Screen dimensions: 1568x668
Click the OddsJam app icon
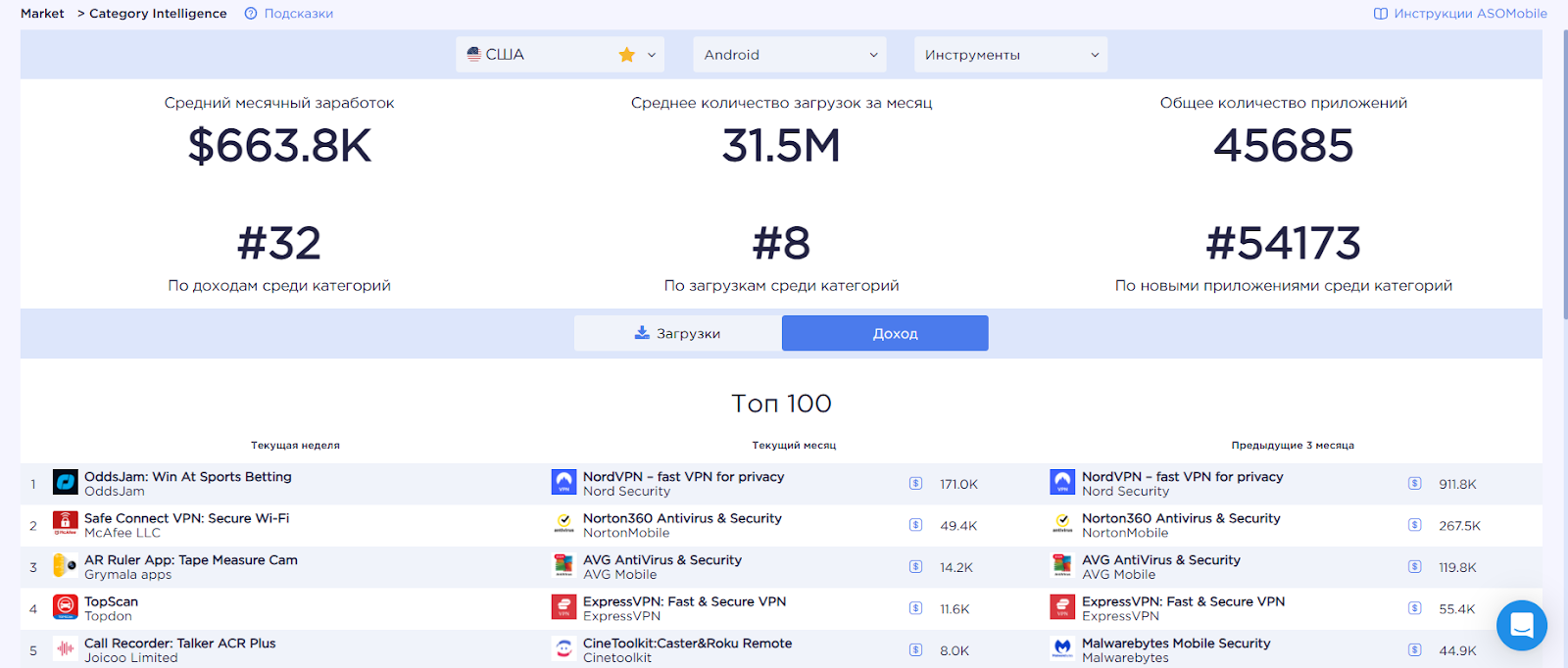coord(66,482)
